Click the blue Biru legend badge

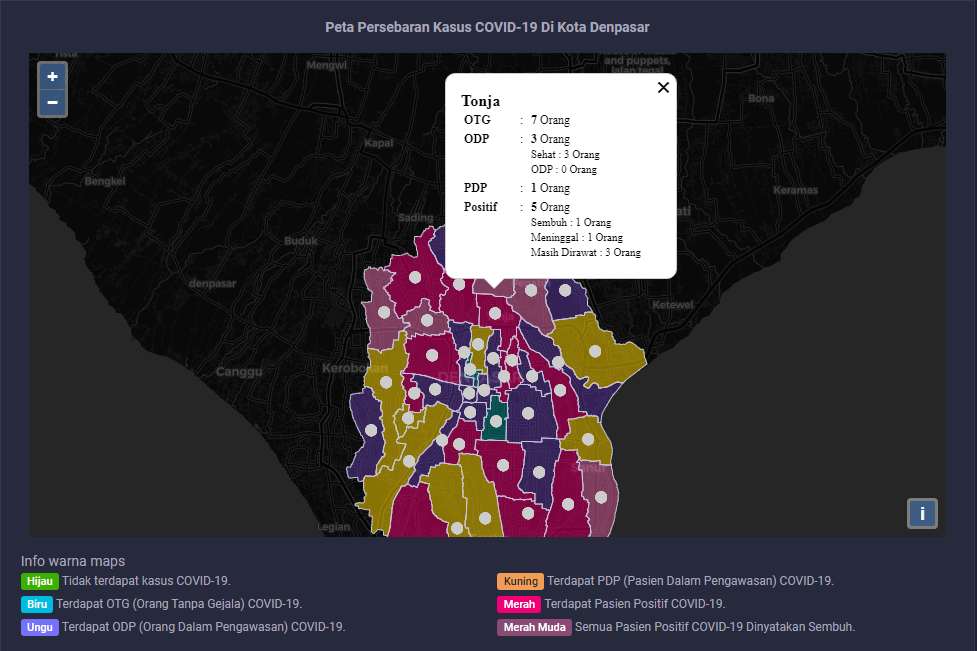(37, 604)
